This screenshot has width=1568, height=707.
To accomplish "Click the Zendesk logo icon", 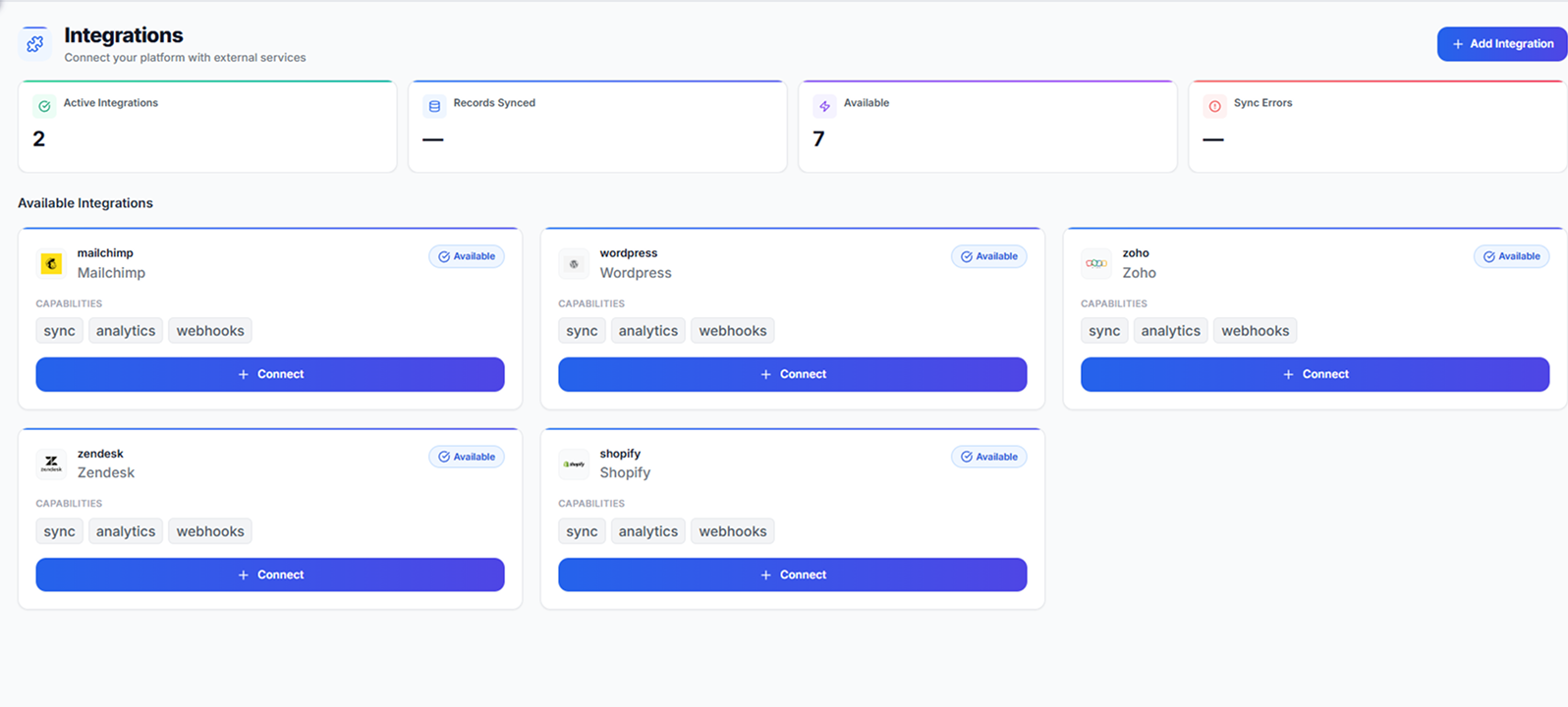I will point(51,463).
